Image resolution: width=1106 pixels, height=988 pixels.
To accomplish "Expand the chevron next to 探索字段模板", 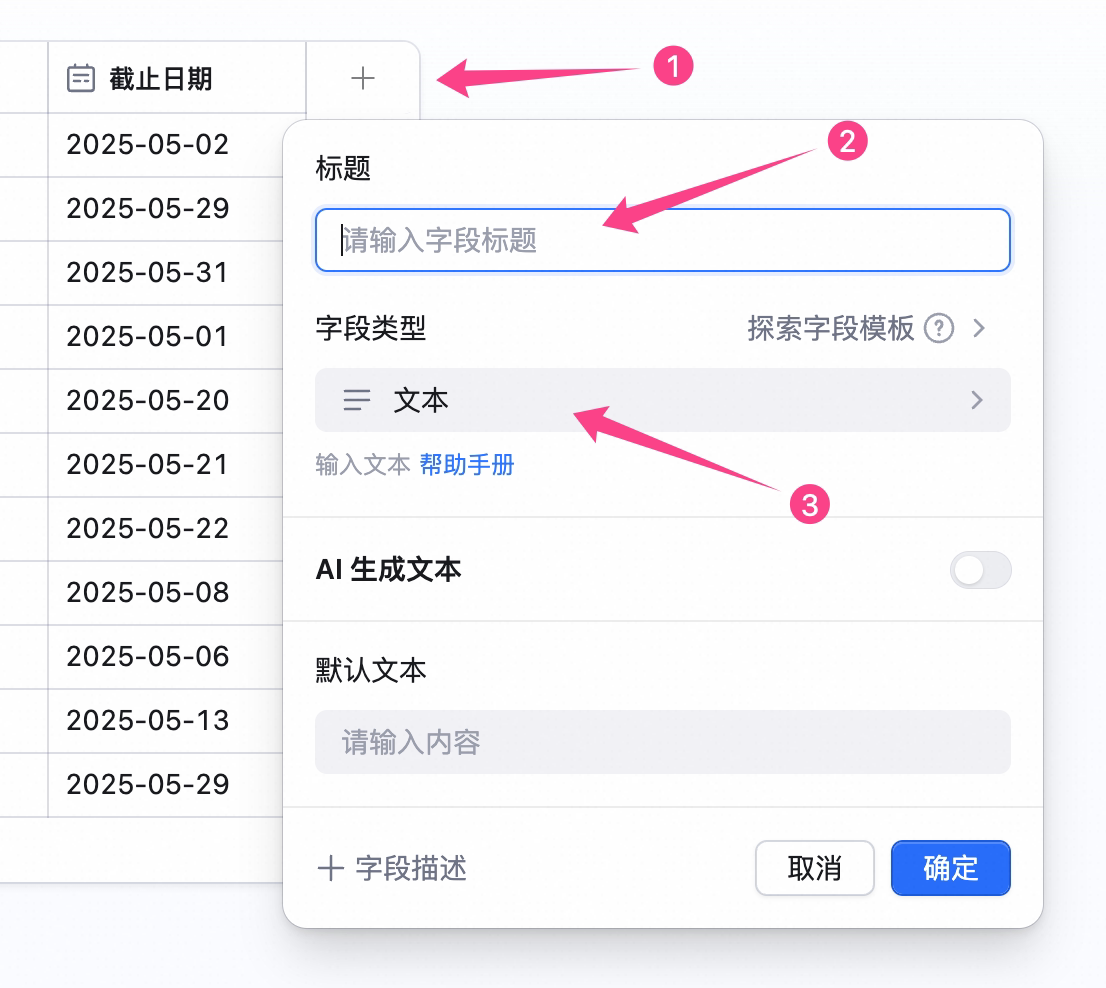I will [x=979, y=329].
